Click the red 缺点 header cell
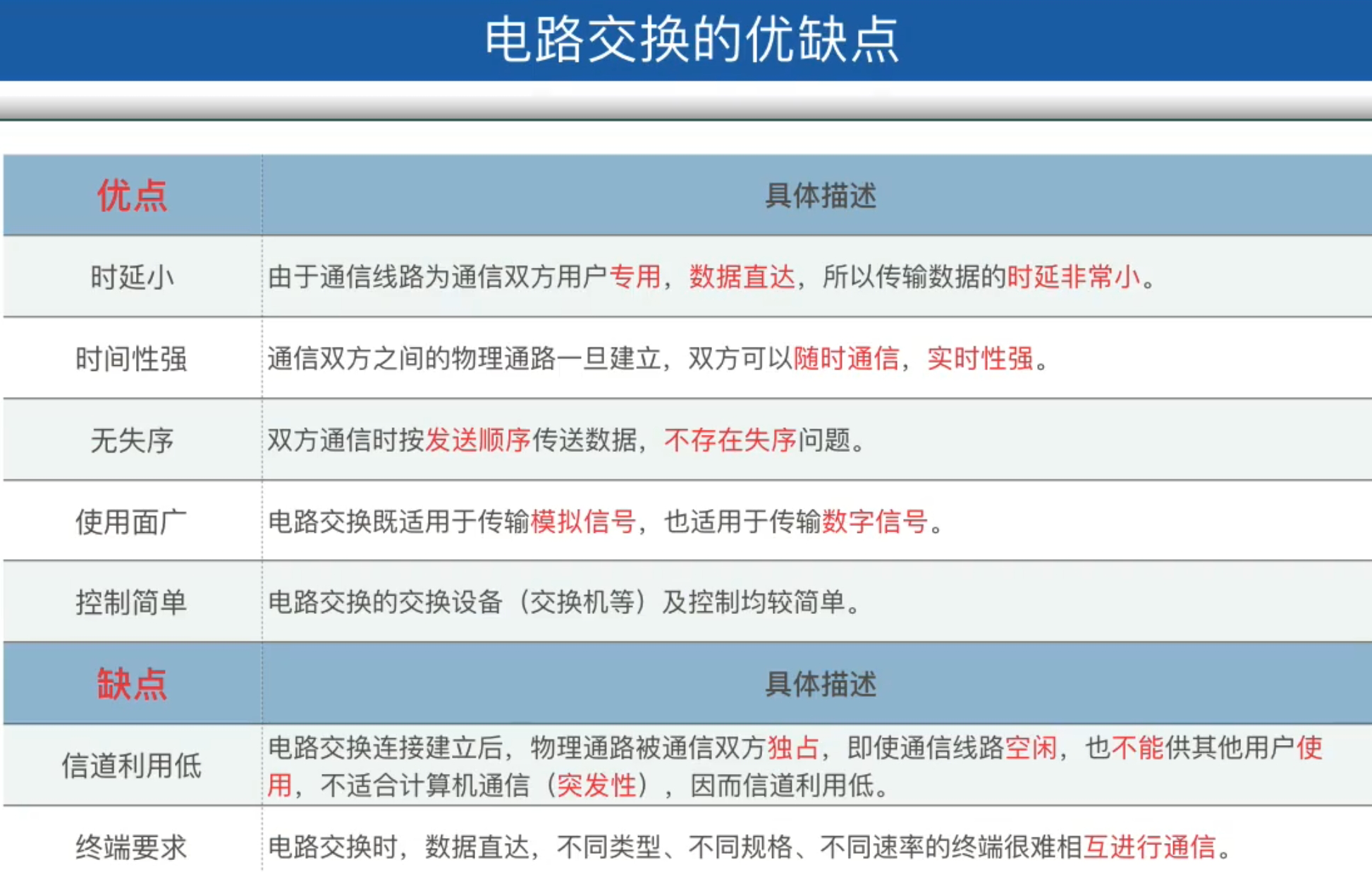Screen dimensions: 1372x872 pos(132,684)
